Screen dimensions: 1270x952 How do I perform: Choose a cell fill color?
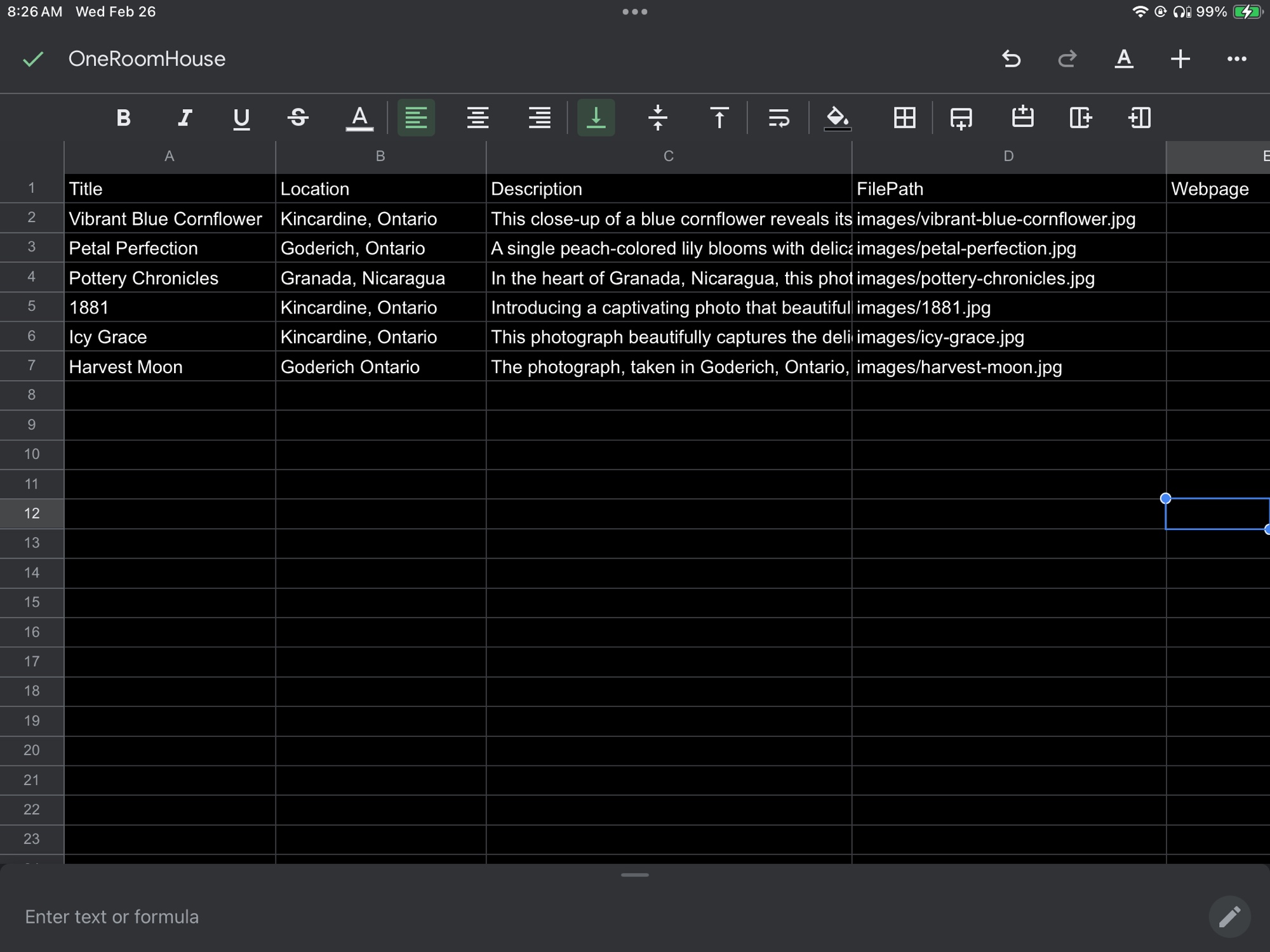pyautogui.click(x=837, y=118)
